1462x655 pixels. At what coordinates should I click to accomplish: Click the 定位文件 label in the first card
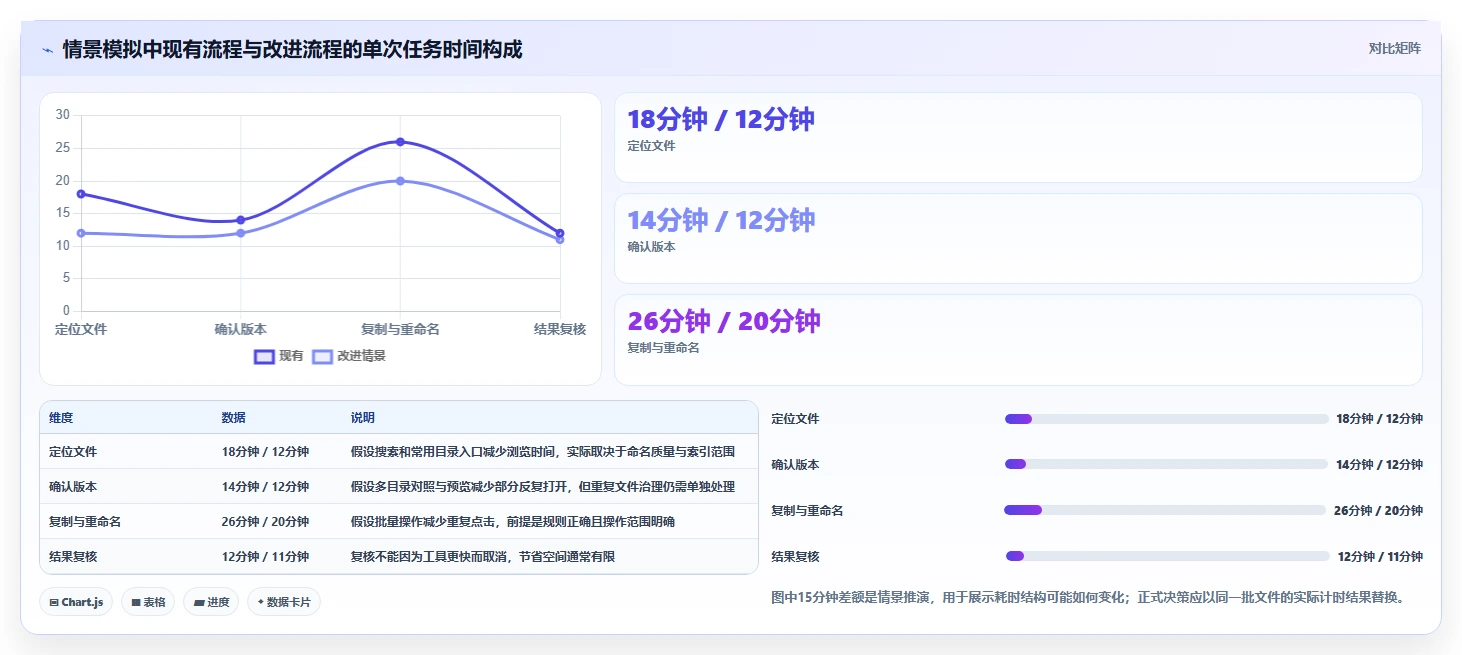tap(651, 146)
